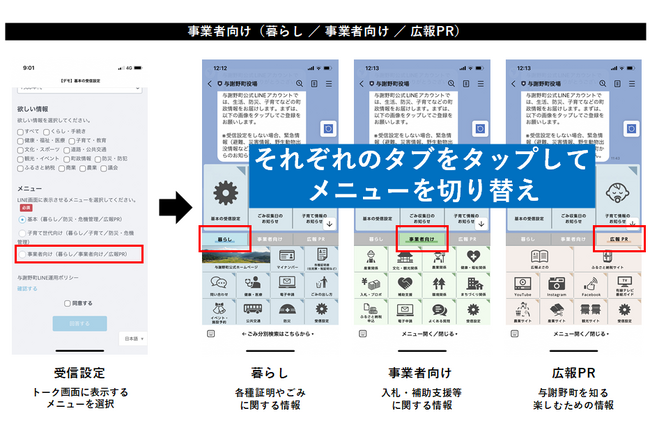
Task: Tap ごみ分別検索はこちらから bar on 暮らし screen
Action: (x=278, y=334)
